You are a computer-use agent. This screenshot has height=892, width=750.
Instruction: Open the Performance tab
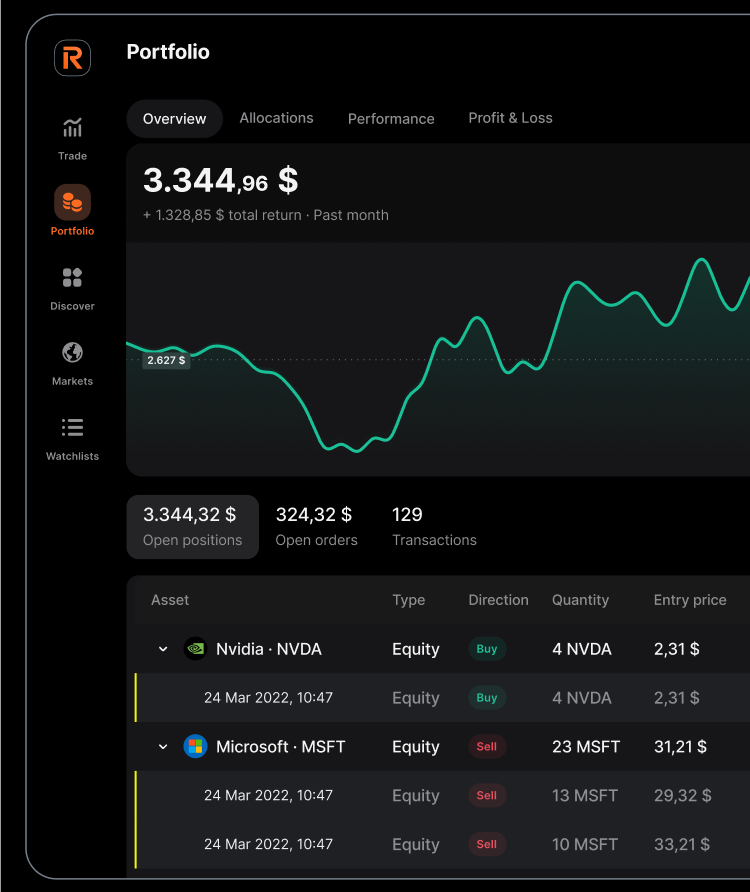click(x=391, y=118)
